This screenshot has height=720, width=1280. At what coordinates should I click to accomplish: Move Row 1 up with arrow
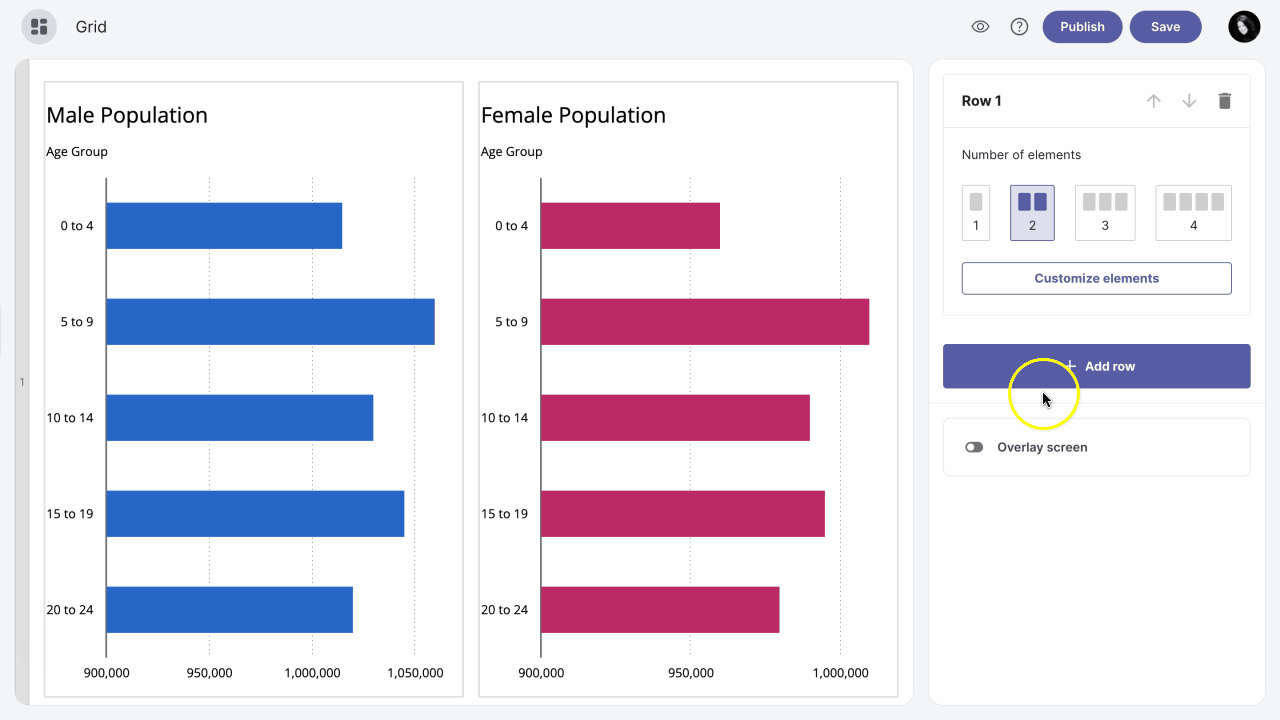tap(1153, 101)
